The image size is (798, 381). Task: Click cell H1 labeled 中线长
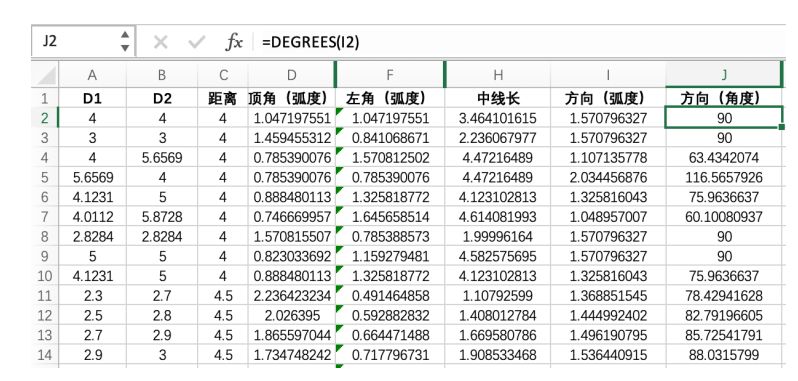498,99
